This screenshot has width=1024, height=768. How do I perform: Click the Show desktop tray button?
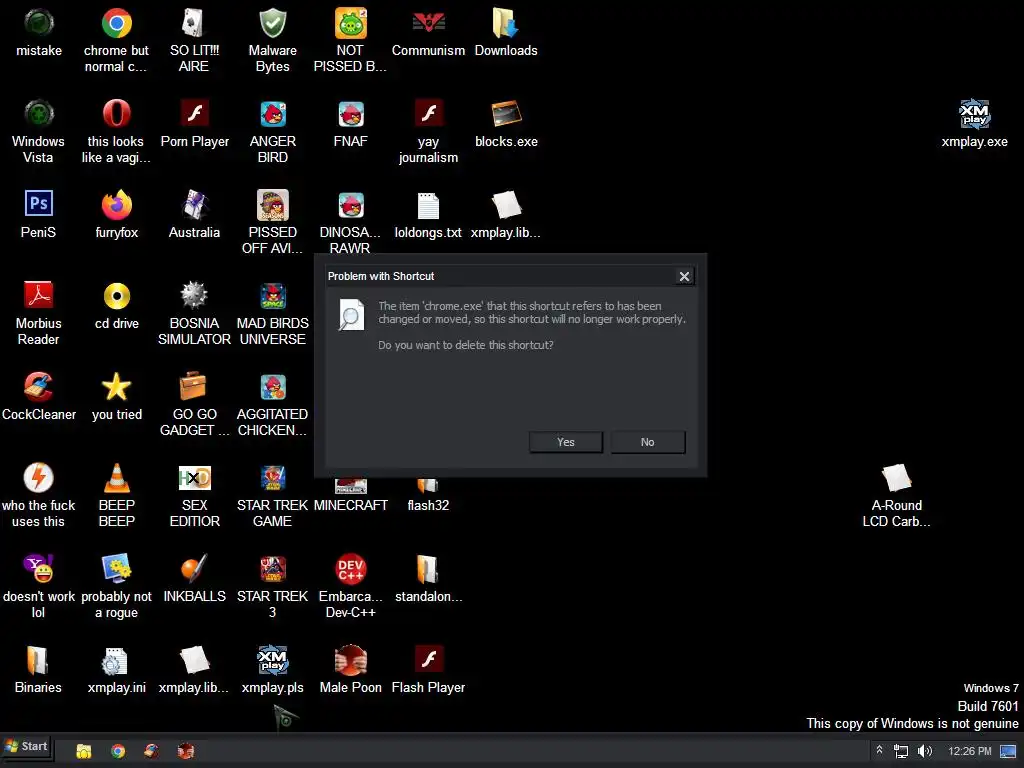coord(1008,751)
